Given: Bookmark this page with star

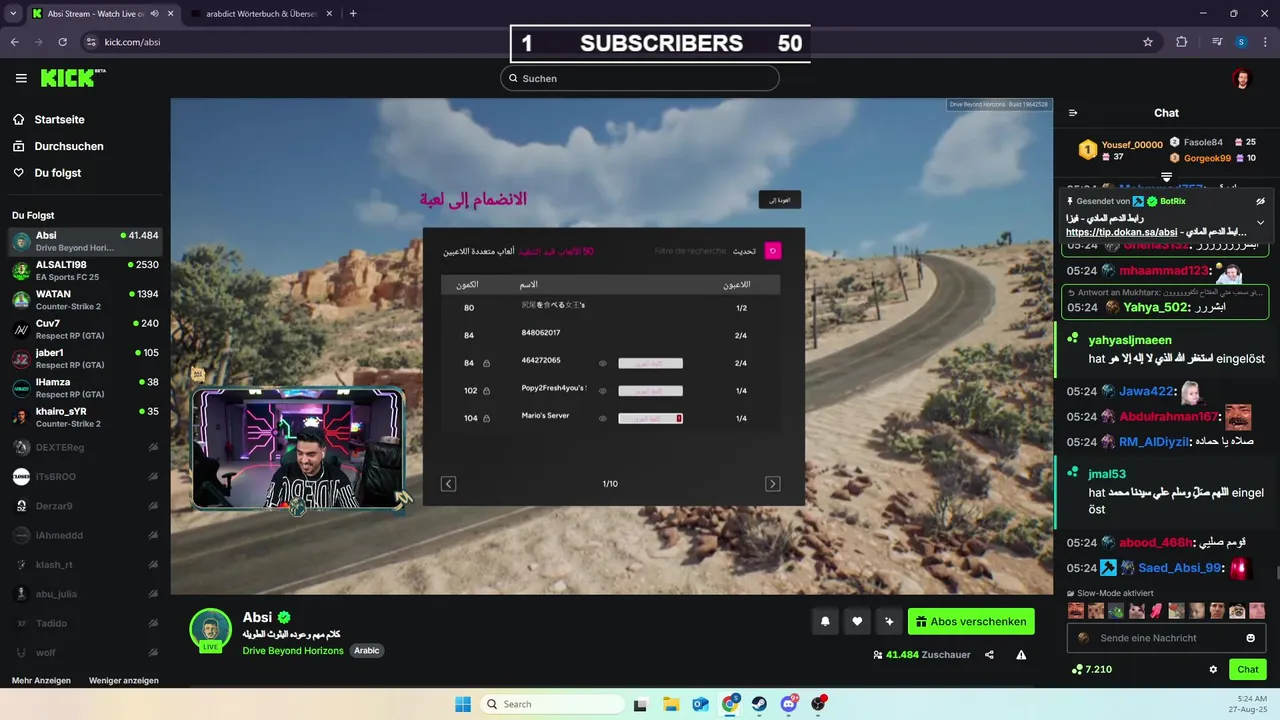Looking at the screenshot, I should [1148, 42].
